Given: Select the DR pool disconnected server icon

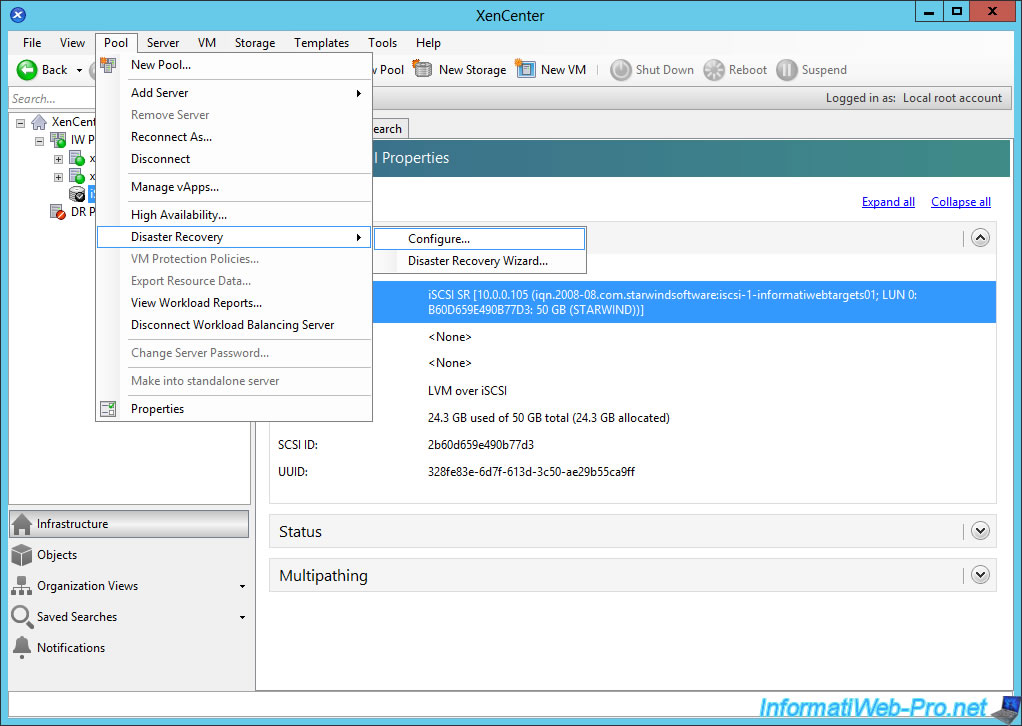Looking at the screenshot, I should click(x=58, y=212).
